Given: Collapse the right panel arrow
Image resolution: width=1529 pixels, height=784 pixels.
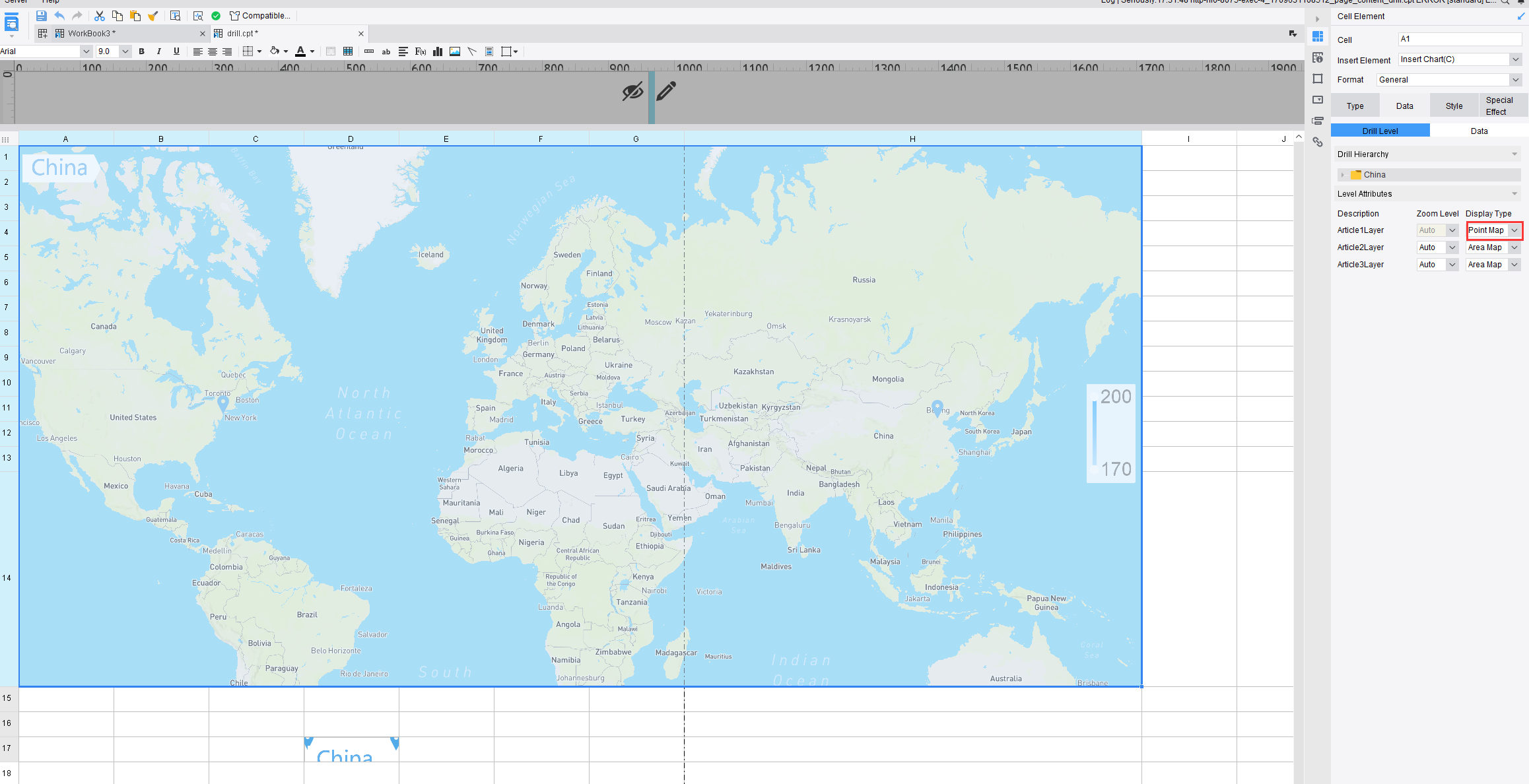Looking at the screenshot, I should click(x=1317, y=19).
